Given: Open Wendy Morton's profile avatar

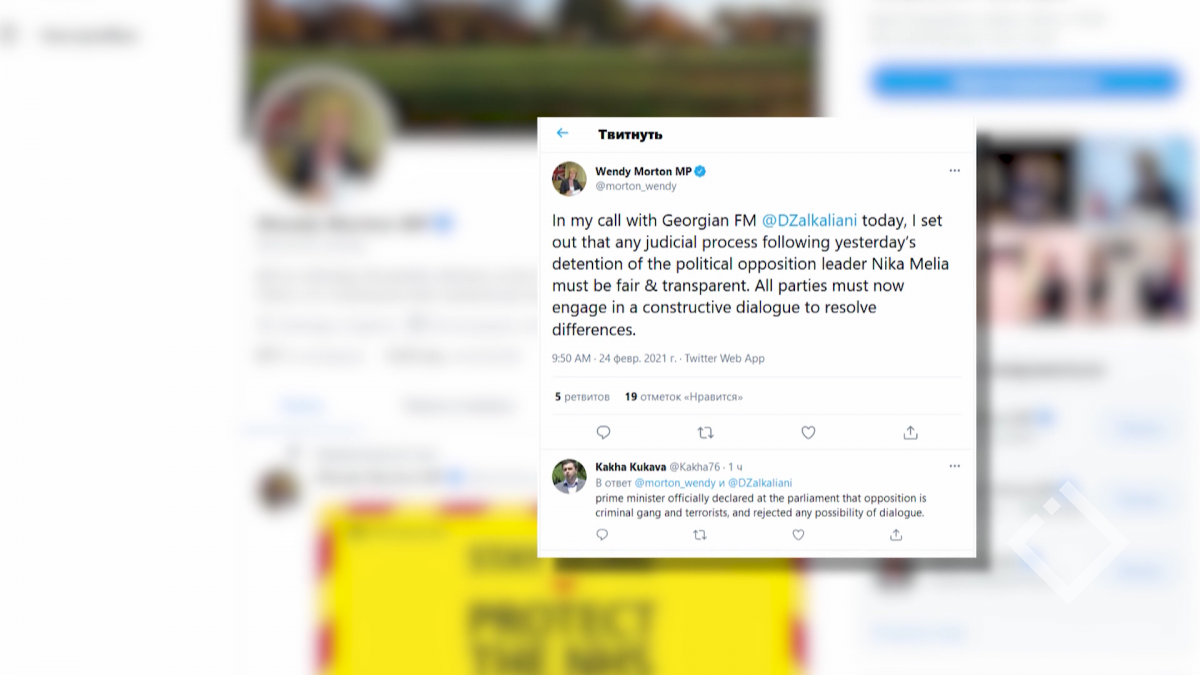Looking at the screenshot, I should point(569,178).
